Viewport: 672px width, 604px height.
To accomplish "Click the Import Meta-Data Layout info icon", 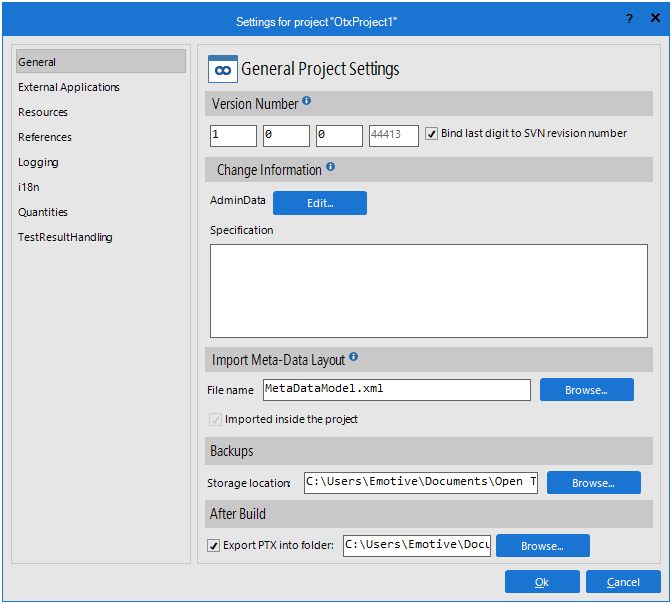I will pos(354,357).
